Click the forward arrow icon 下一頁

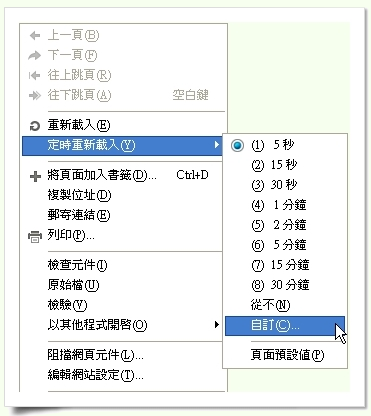tap(35, 55)
